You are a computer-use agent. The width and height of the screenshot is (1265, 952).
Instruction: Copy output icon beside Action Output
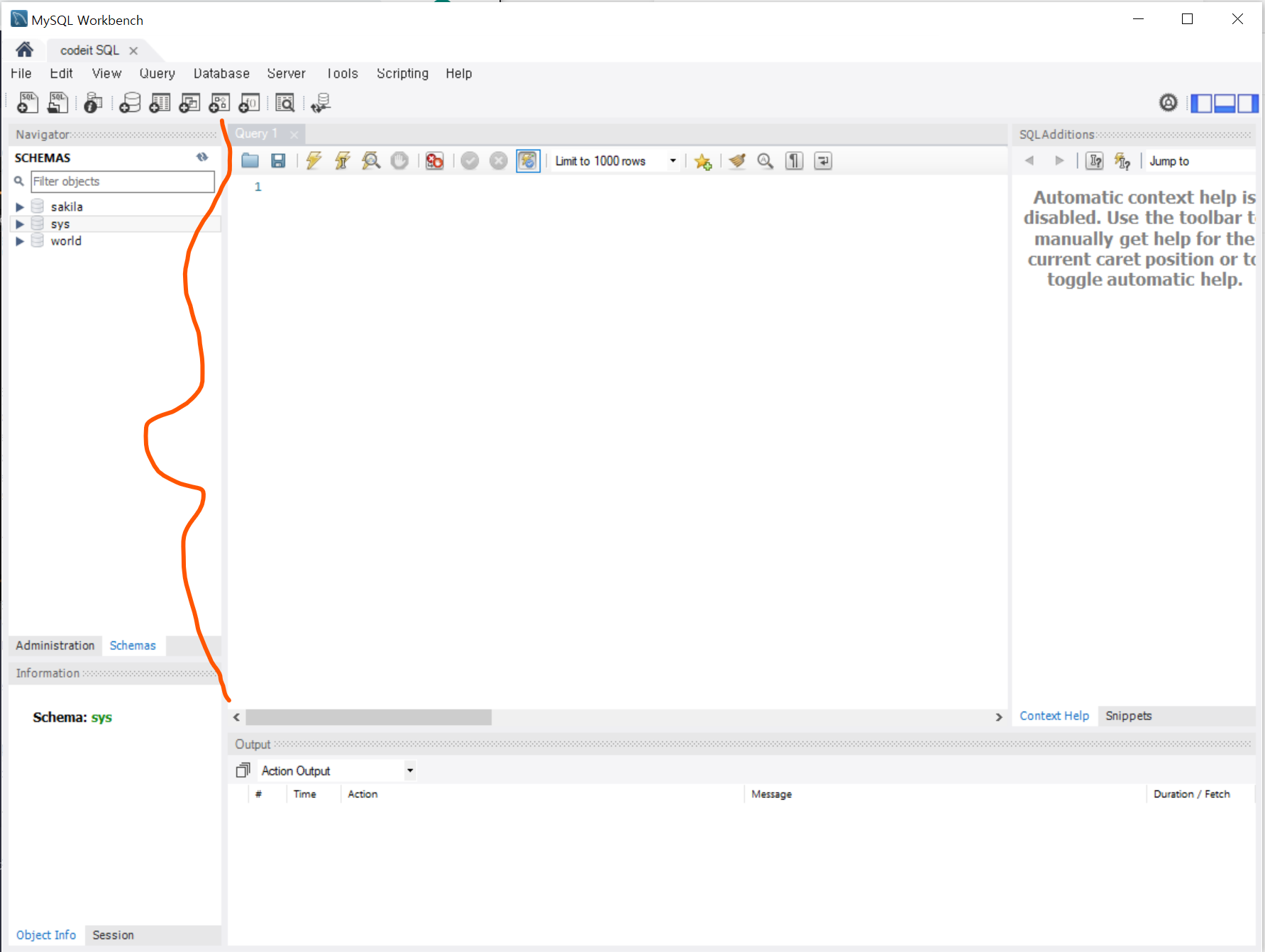tap(243, 770)
